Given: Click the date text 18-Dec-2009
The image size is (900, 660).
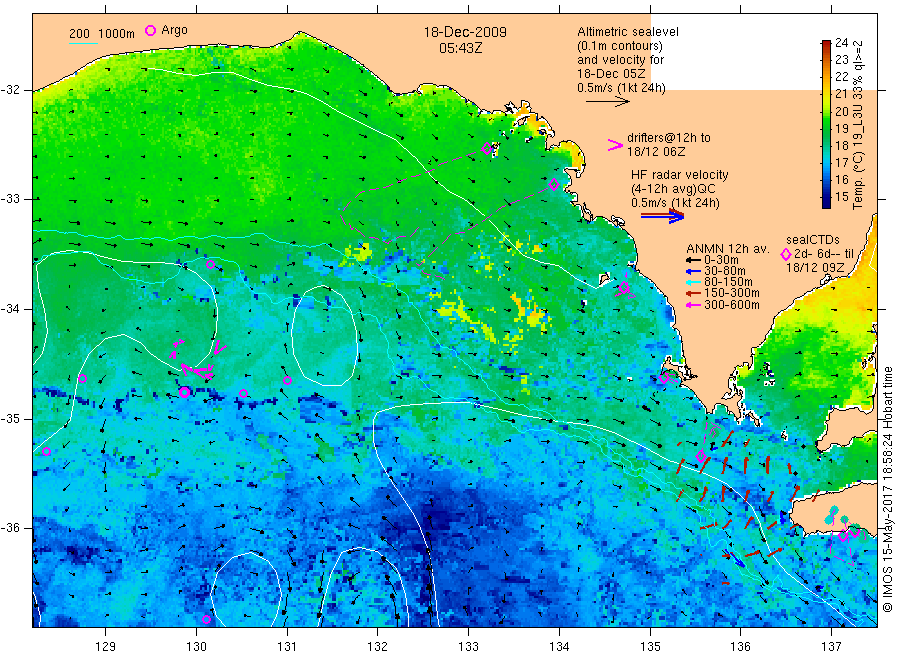Looking at the screenshot, I should tap(465, 33).
